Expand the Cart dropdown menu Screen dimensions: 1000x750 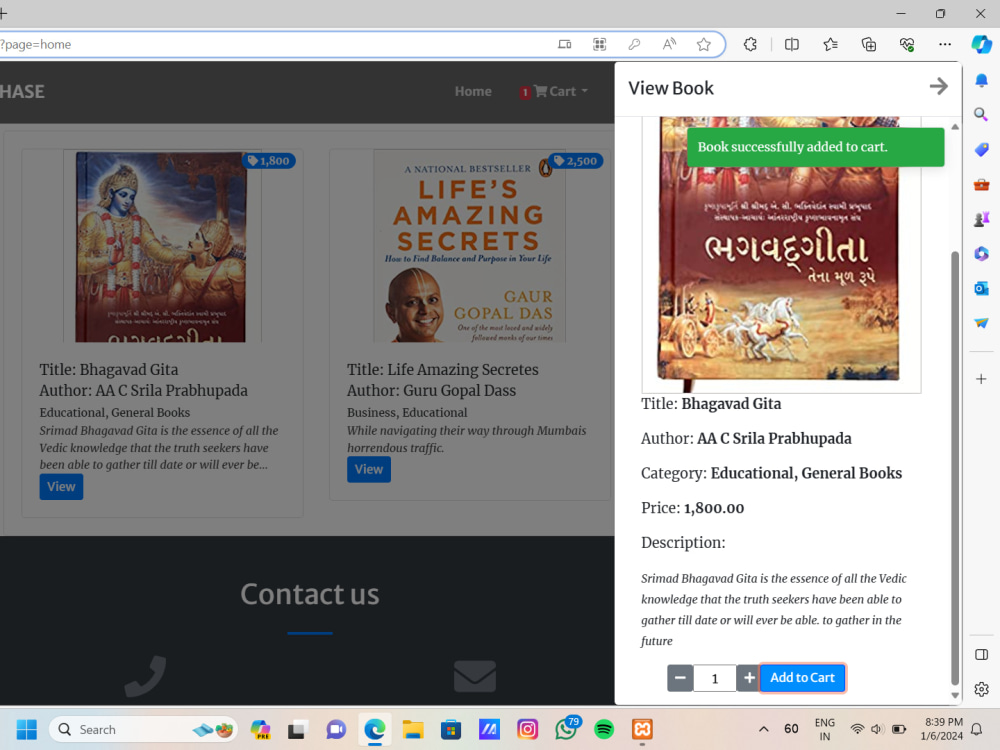(x=554, y=91)
